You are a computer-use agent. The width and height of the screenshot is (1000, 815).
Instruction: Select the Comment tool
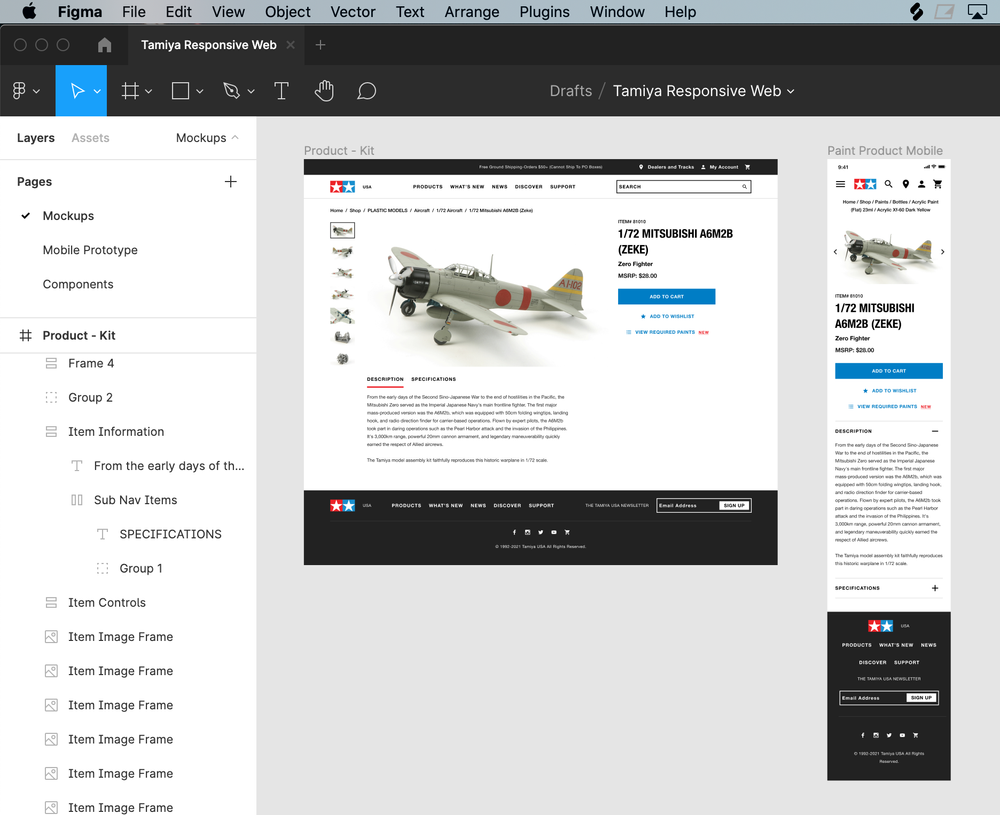tap(367, 91)
